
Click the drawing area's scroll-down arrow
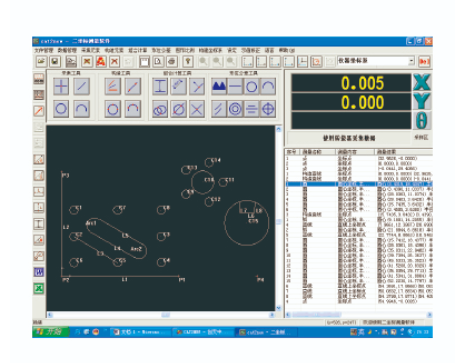pos(279,308)
